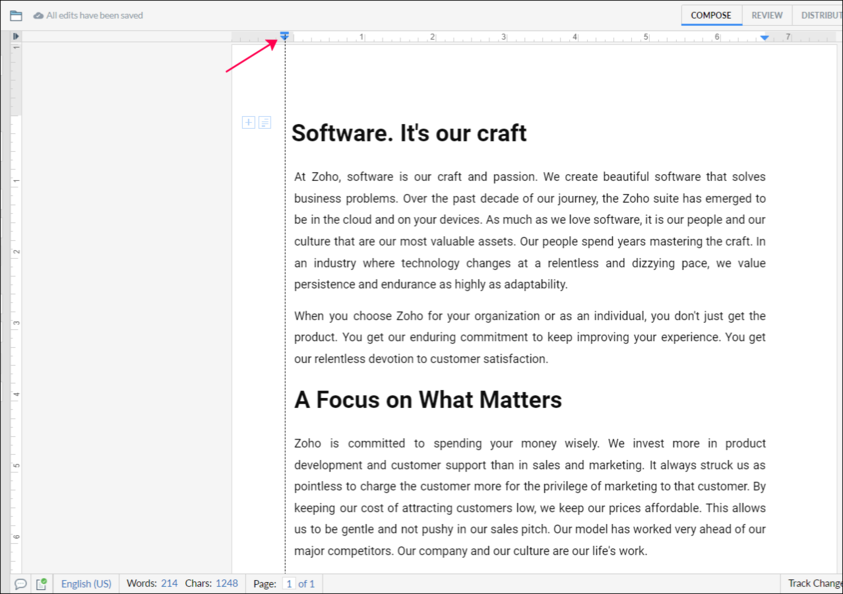The image size is (843, 594).
Task: Switch to the DISTRIBUTE tab
Action: pyautogui.click(x=820, y=16)
